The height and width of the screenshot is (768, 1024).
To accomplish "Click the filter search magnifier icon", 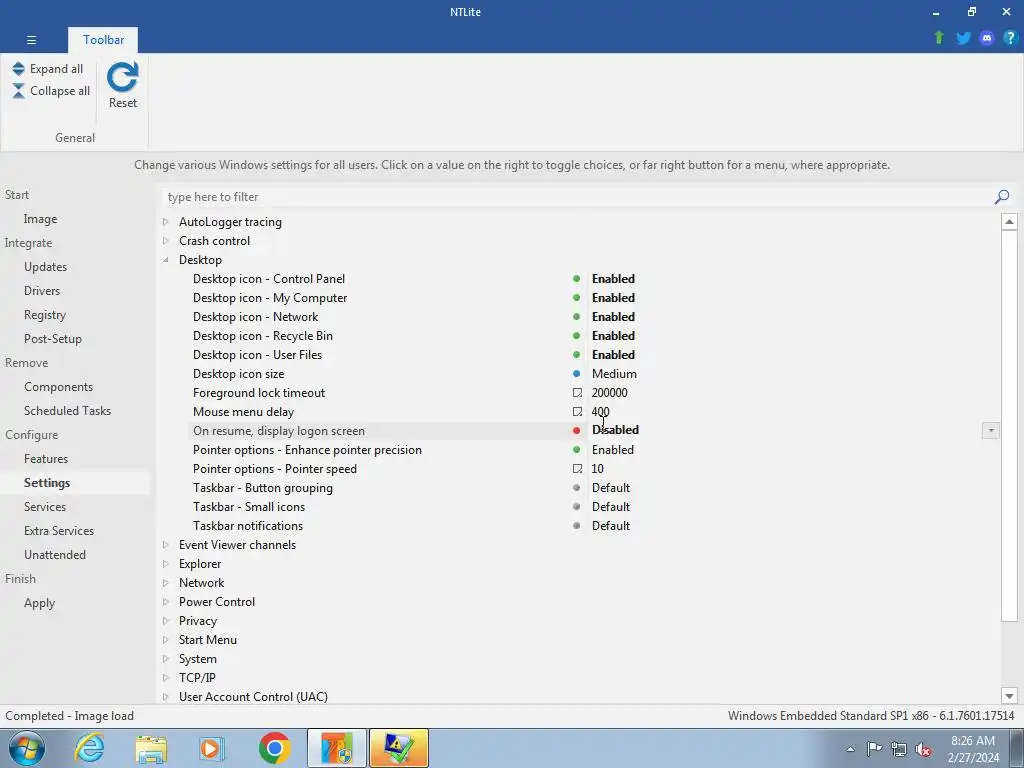I will [1002, 197].
